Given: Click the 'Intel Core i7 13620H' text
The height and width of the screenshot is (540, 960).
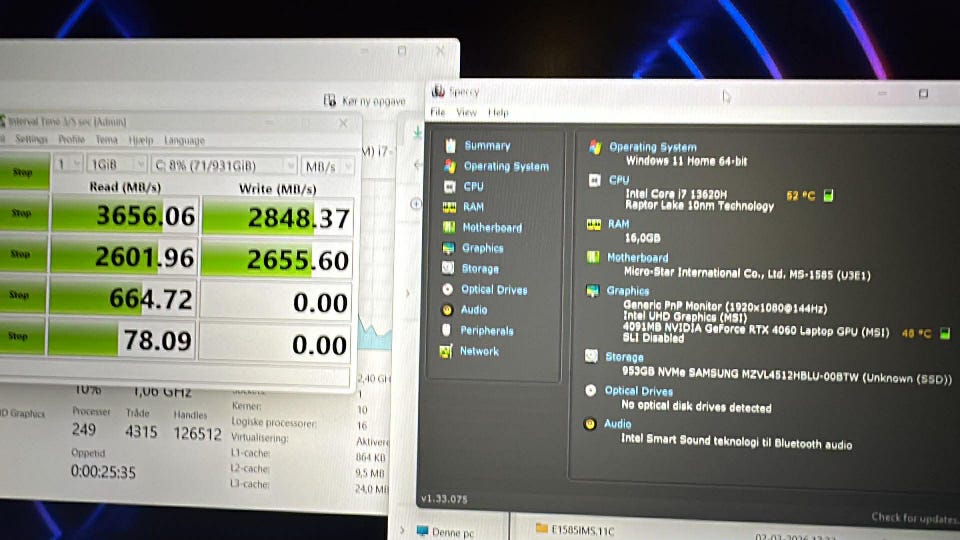Looking at the screenshot, I should 676,194.
